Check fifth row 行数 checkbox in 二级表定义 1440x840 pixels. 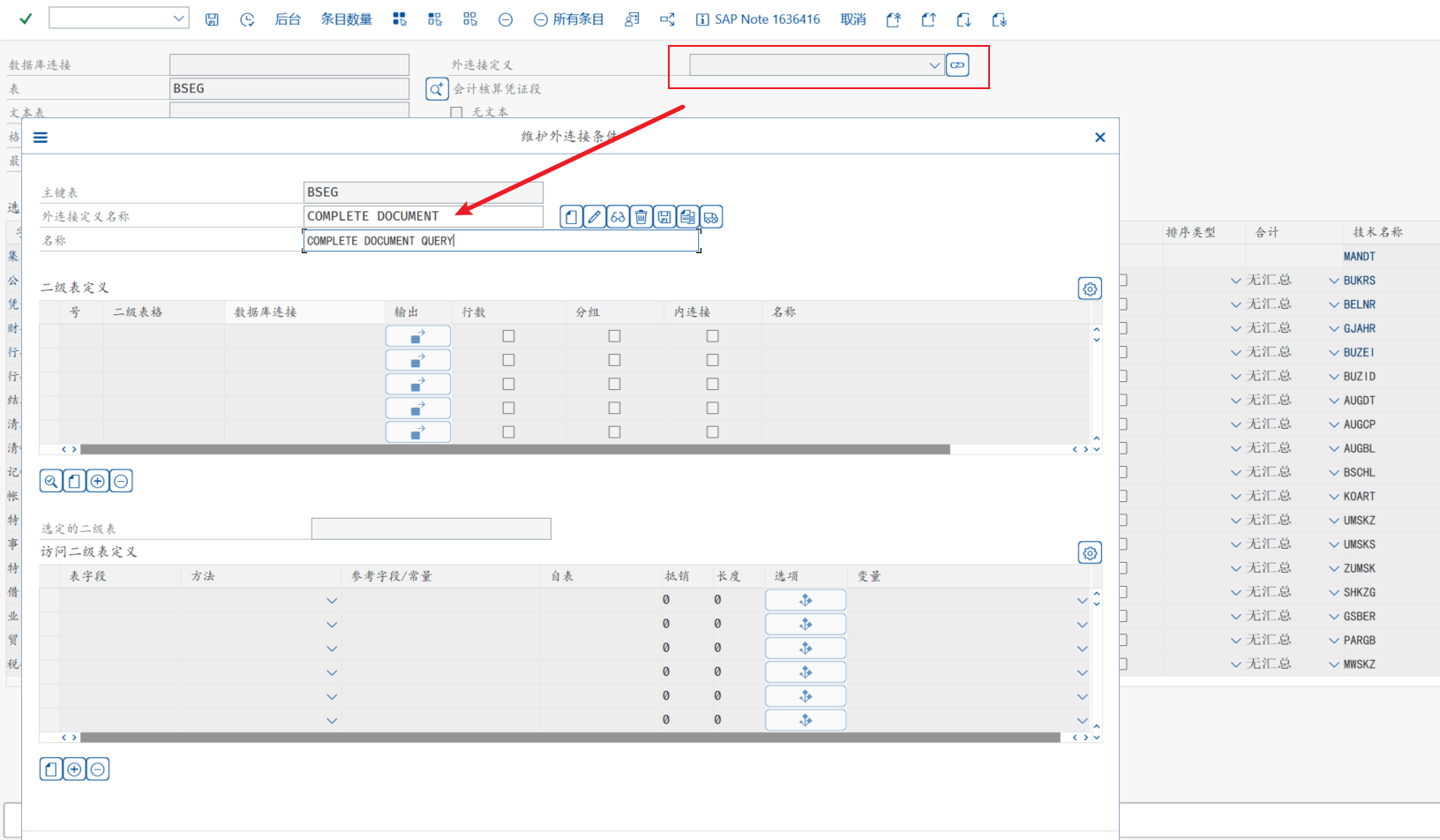508,432
